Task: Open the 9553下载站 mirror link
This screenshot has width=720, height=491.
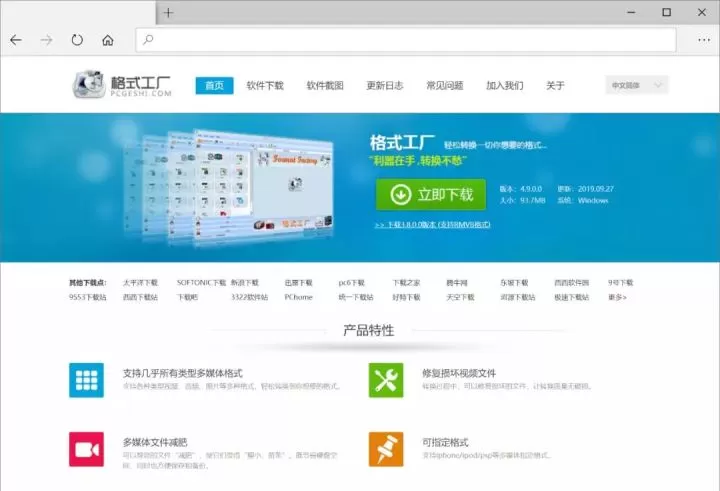Action: pos(88,297)
